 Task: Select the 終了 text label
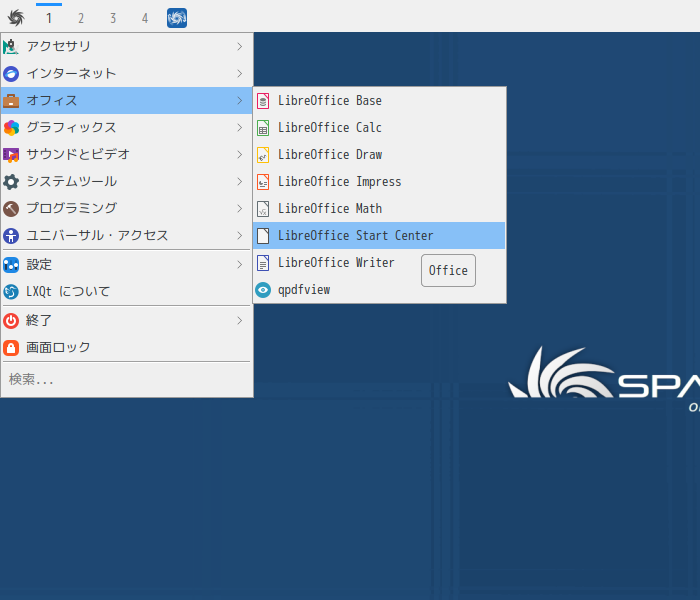[x=39, y=321]
